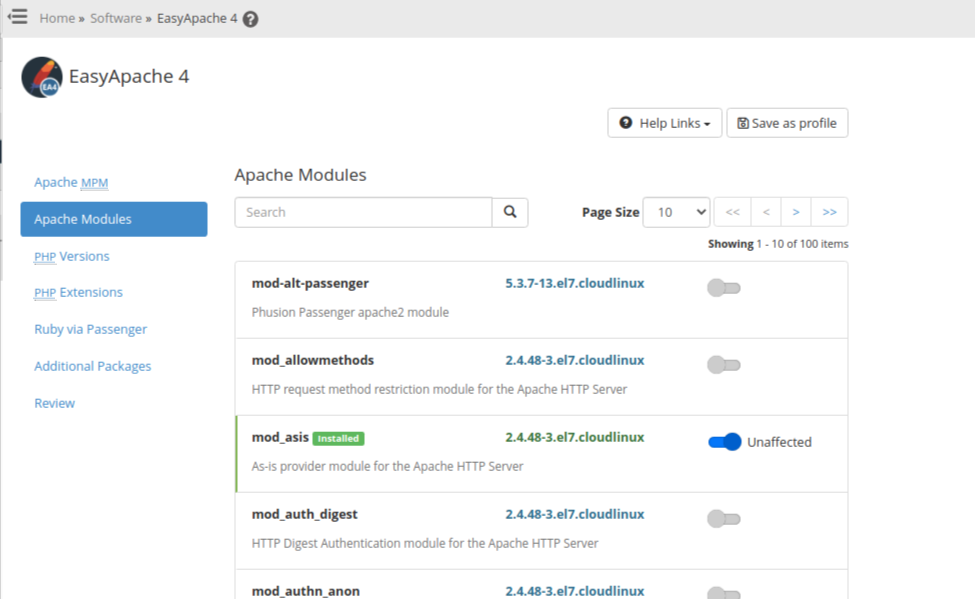Click the mod_allowmethods module name
The height and width of the screenshot is (599, 975).
(x=313, y=360)
